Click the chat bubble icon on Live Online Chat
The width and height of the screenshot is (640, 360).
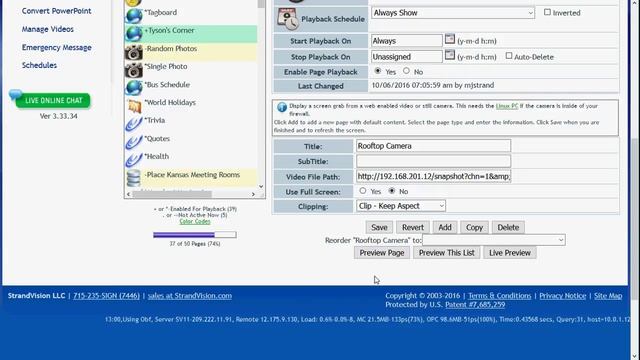(x=16, y=94)
